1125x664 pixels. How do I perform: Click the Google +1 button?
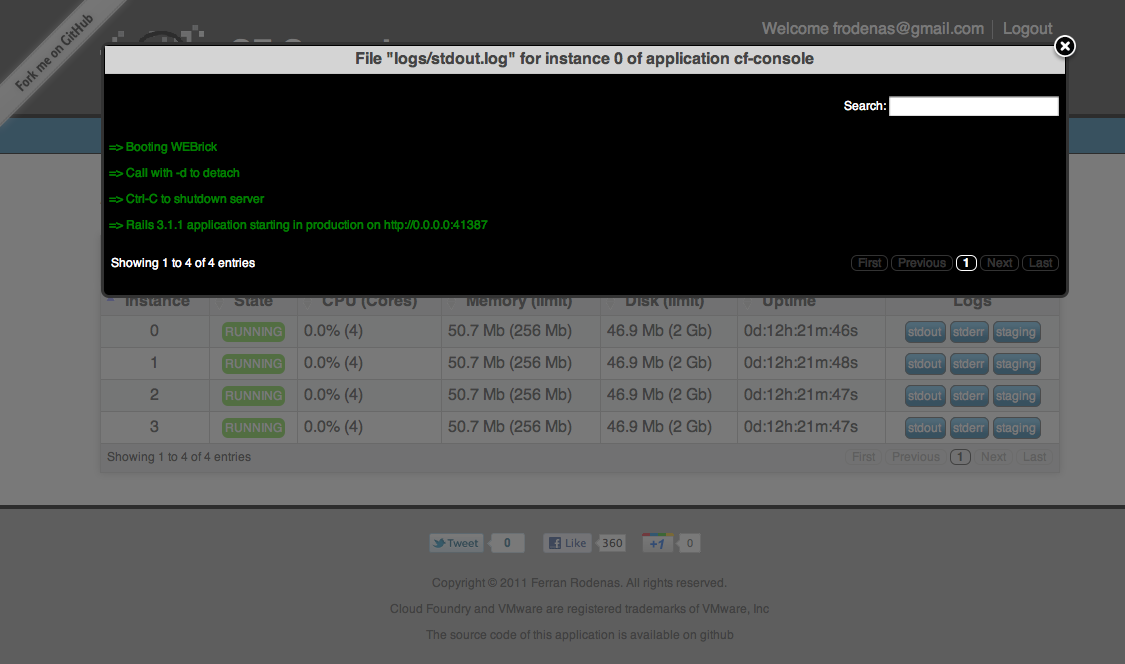[x=657, y=543]
